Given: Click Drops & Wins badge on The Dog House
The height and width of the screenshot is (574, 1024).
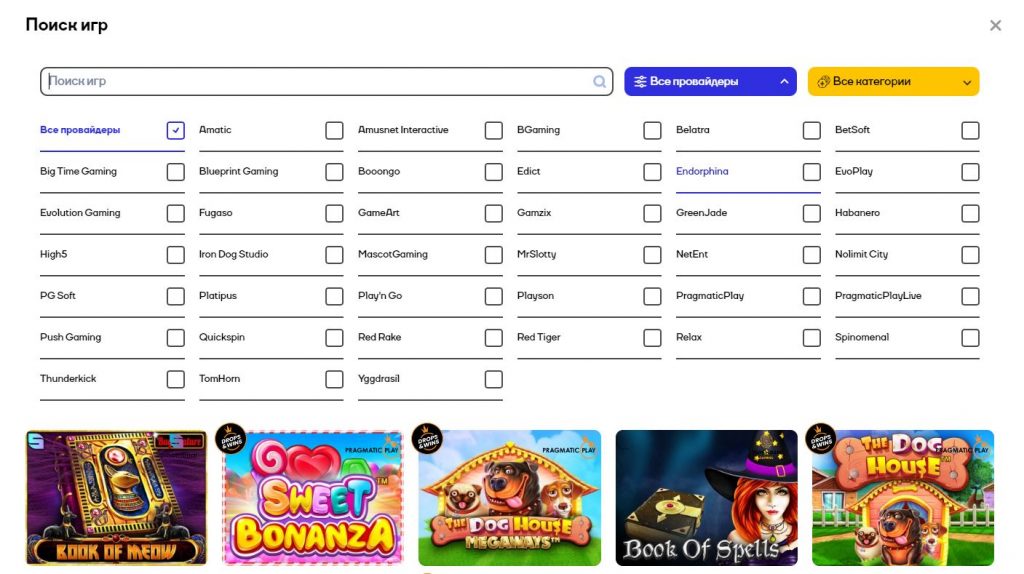Looking at the screenshot, I should point(821,439).
